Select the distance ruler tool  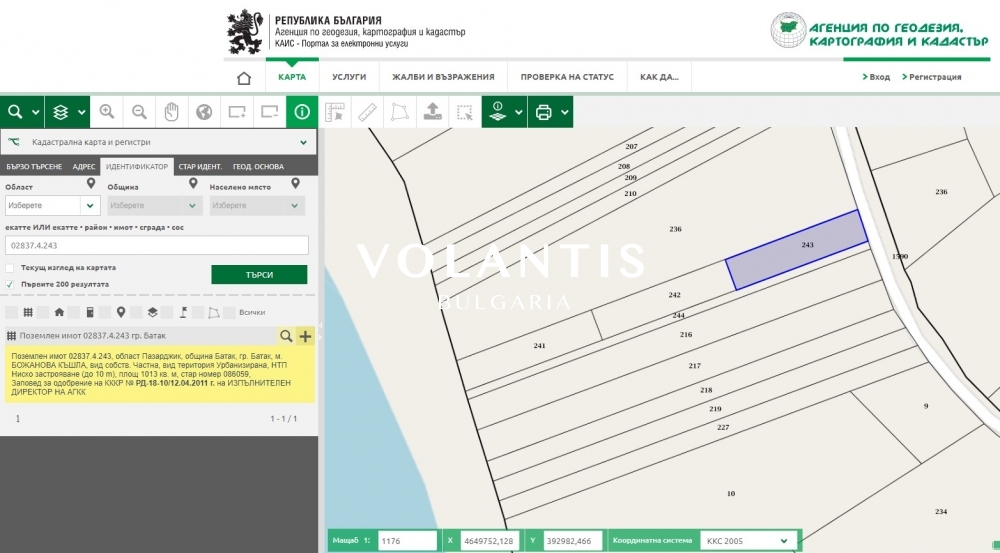(367, 112)
